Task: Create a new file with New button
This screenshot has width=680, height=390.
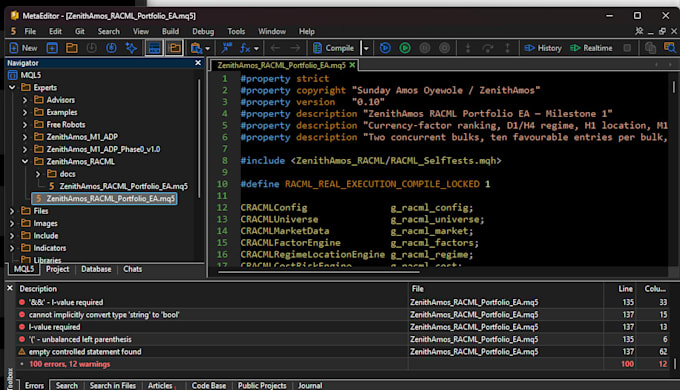Action: [23, 48]
